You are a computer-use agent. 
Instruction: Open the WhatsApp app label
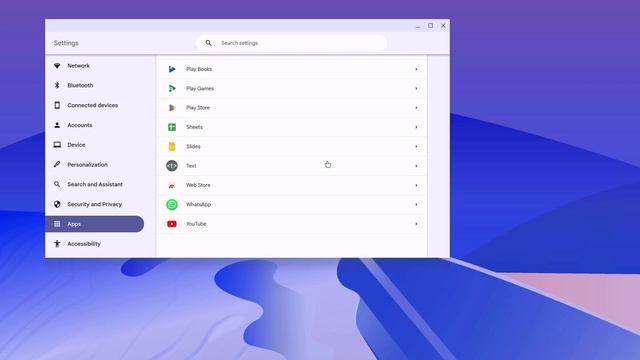(x=198, y=204)
